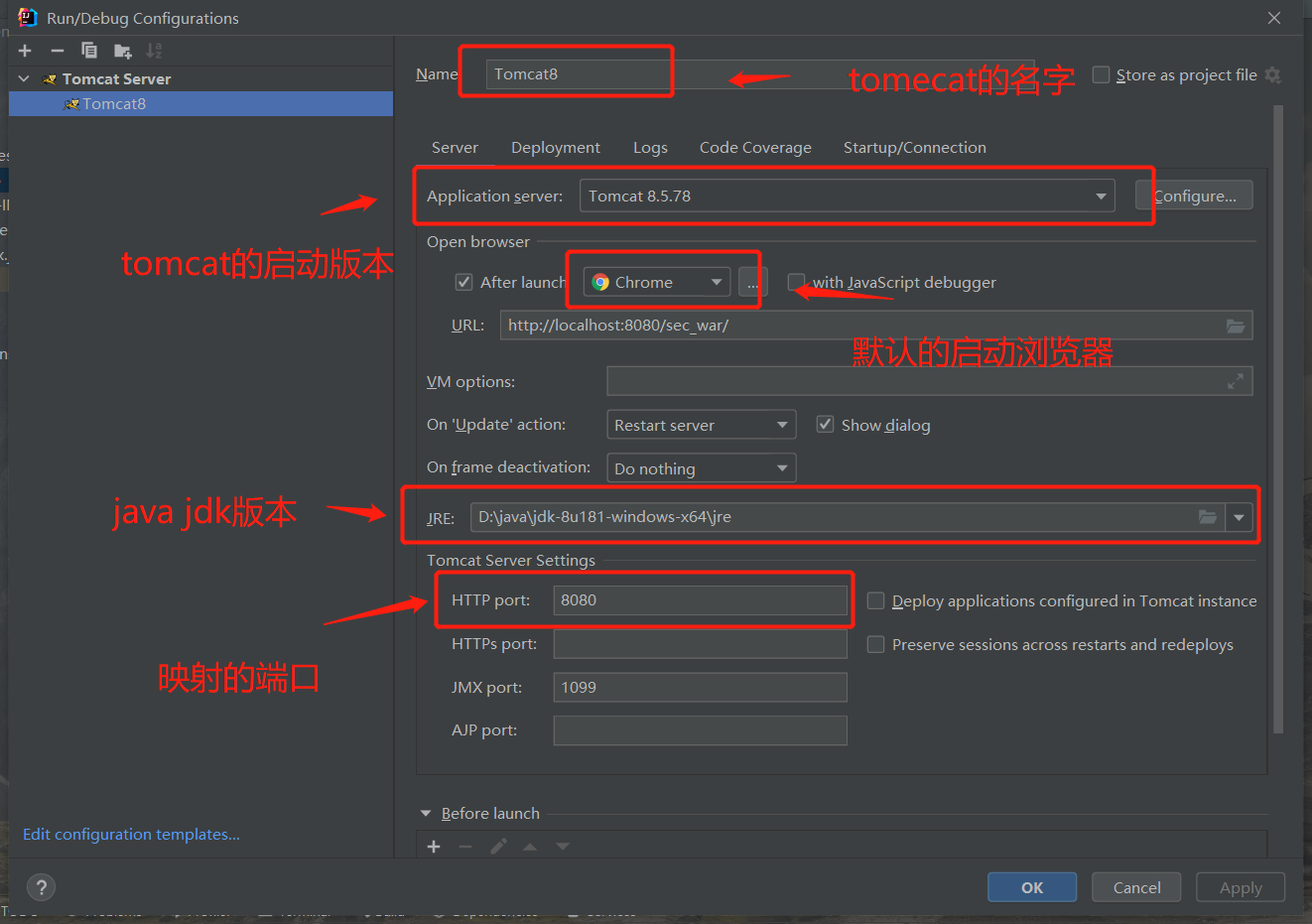Collapse the Tomcat Server tree node
The height and width of the screenshot is (924, 1312).
[x=24, y=78]
